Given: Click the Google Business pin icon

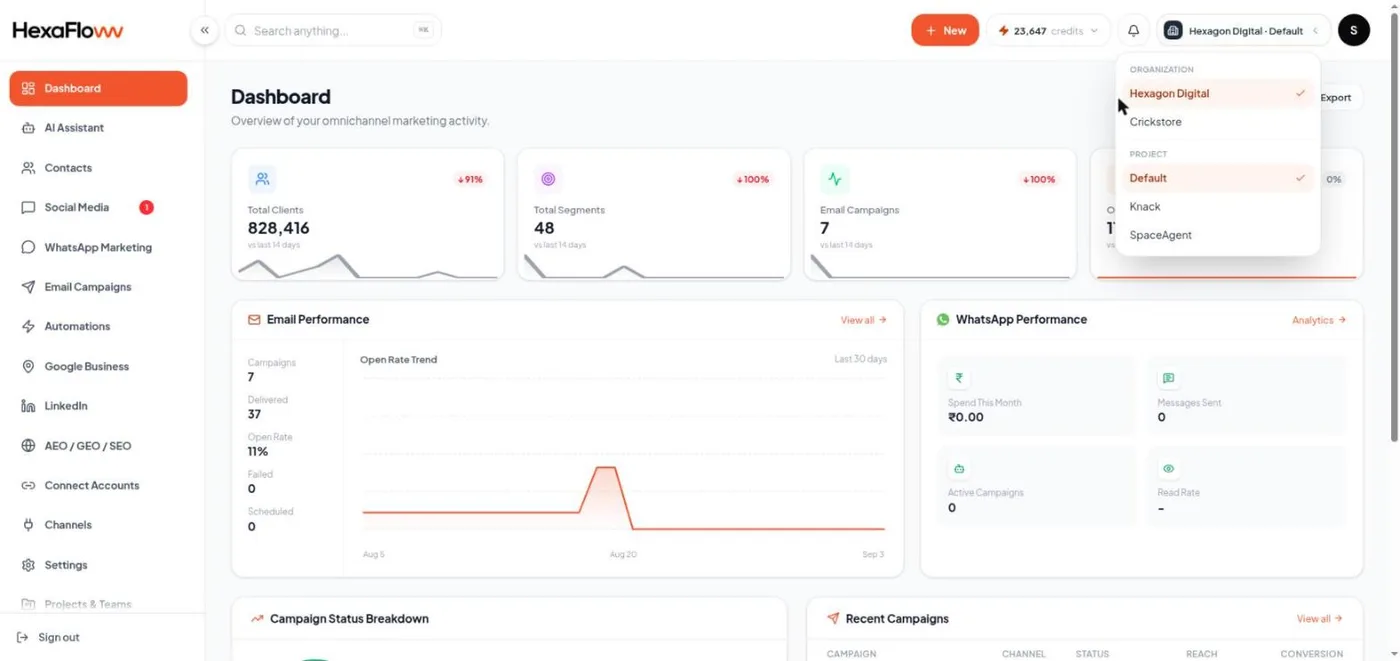Looking at the screenshot, I should [28, 366].
